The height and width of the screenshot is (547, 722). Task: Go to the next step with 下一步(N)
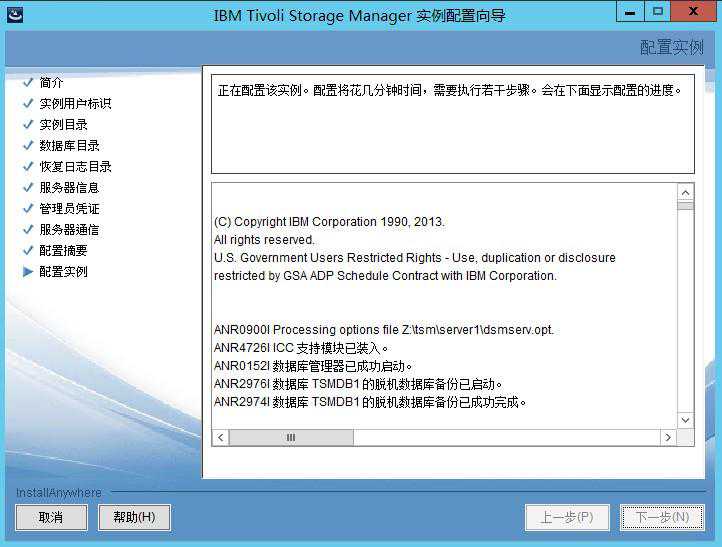(x=655, y=517)
